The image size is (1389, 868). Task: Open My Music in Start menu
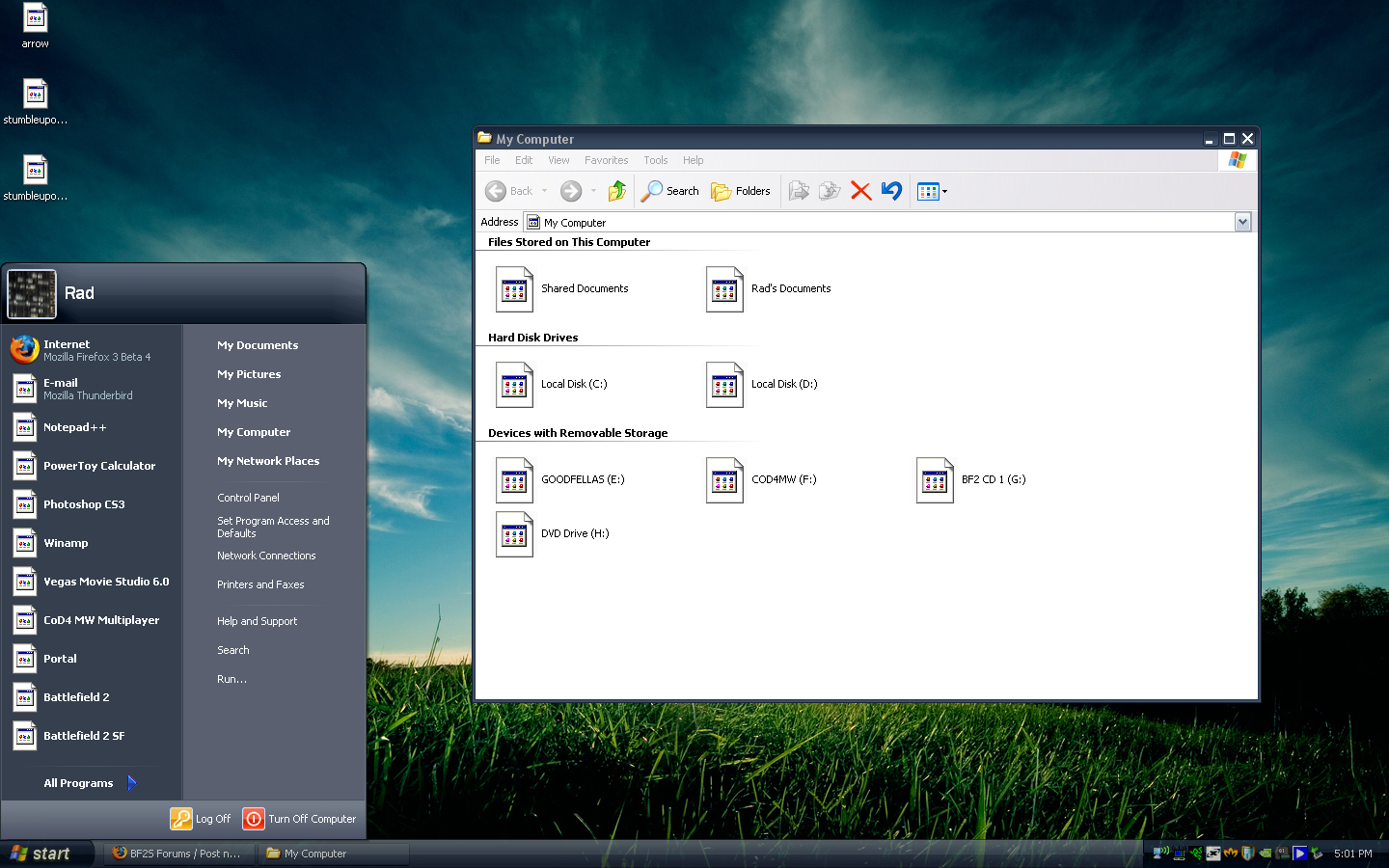[x=242, y=403]
